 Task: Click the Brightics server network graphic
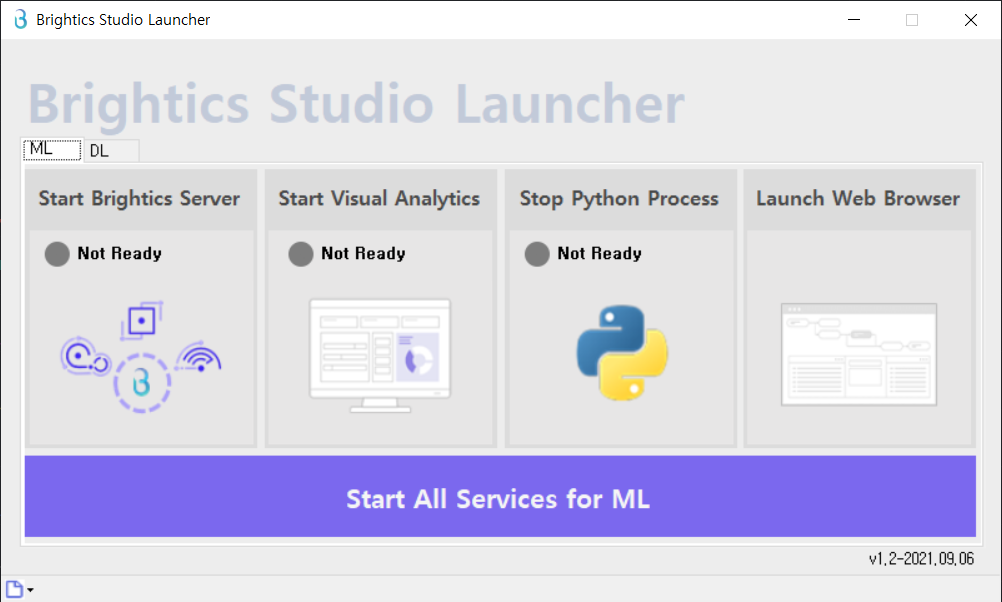point(141,357)
